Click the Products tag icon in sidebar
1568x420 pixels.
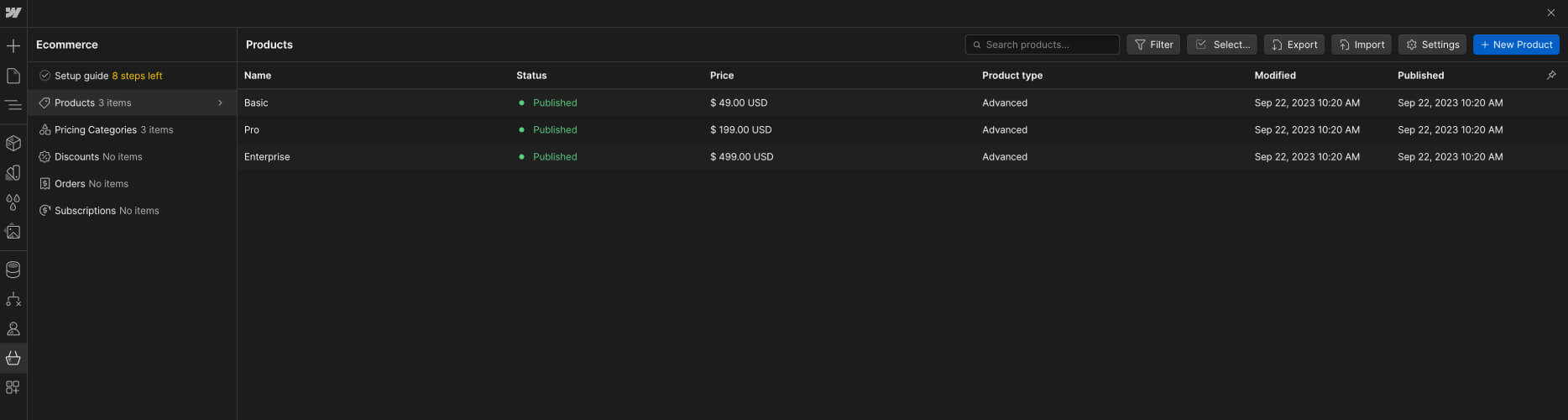[45, 102]
